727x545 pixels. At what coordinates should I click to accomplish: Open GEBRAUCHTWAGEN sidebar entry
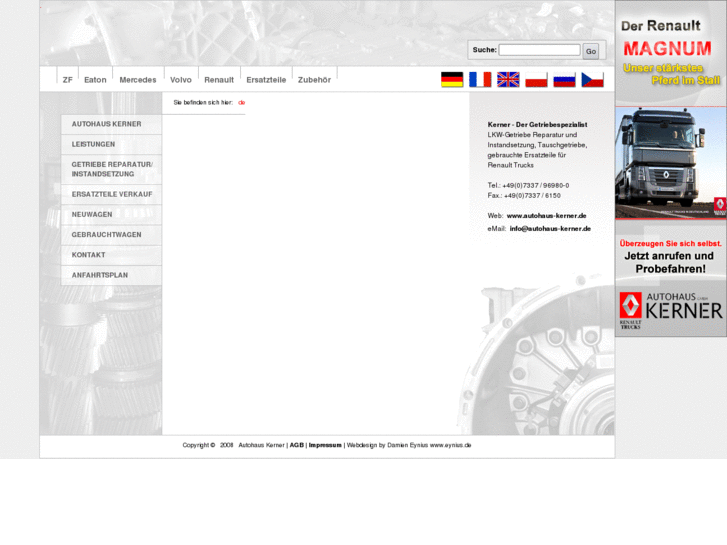(111, 235)
